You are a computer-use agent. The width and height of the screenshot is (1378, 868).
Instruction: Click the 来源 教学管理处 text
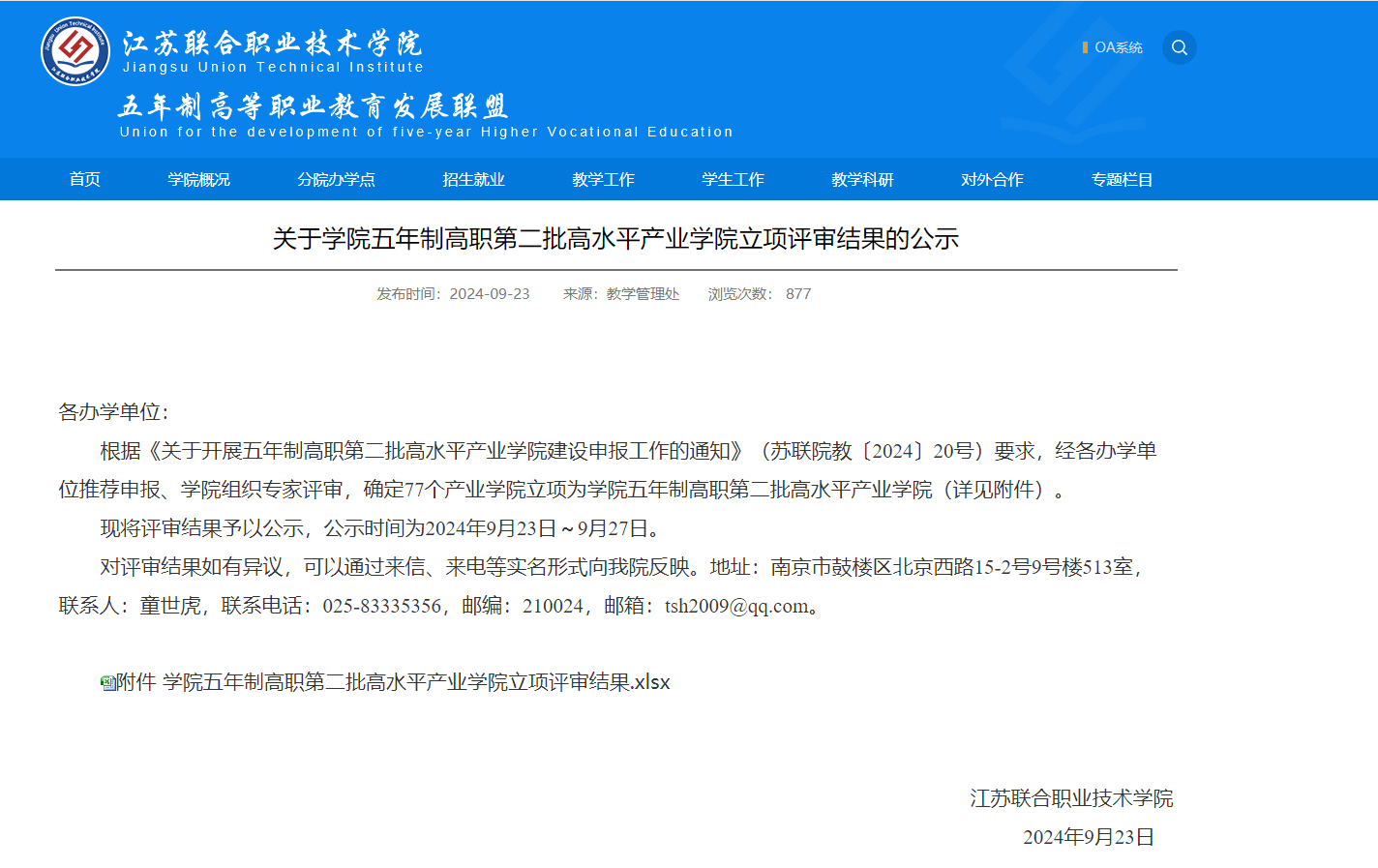point(621,294)
